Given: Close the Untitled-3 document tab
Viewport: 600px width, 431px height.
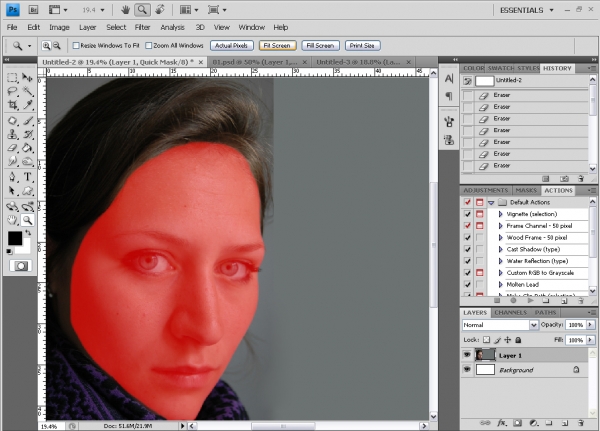Looking at the screenshot, I should pyautogui.click(x=408, y=62).
